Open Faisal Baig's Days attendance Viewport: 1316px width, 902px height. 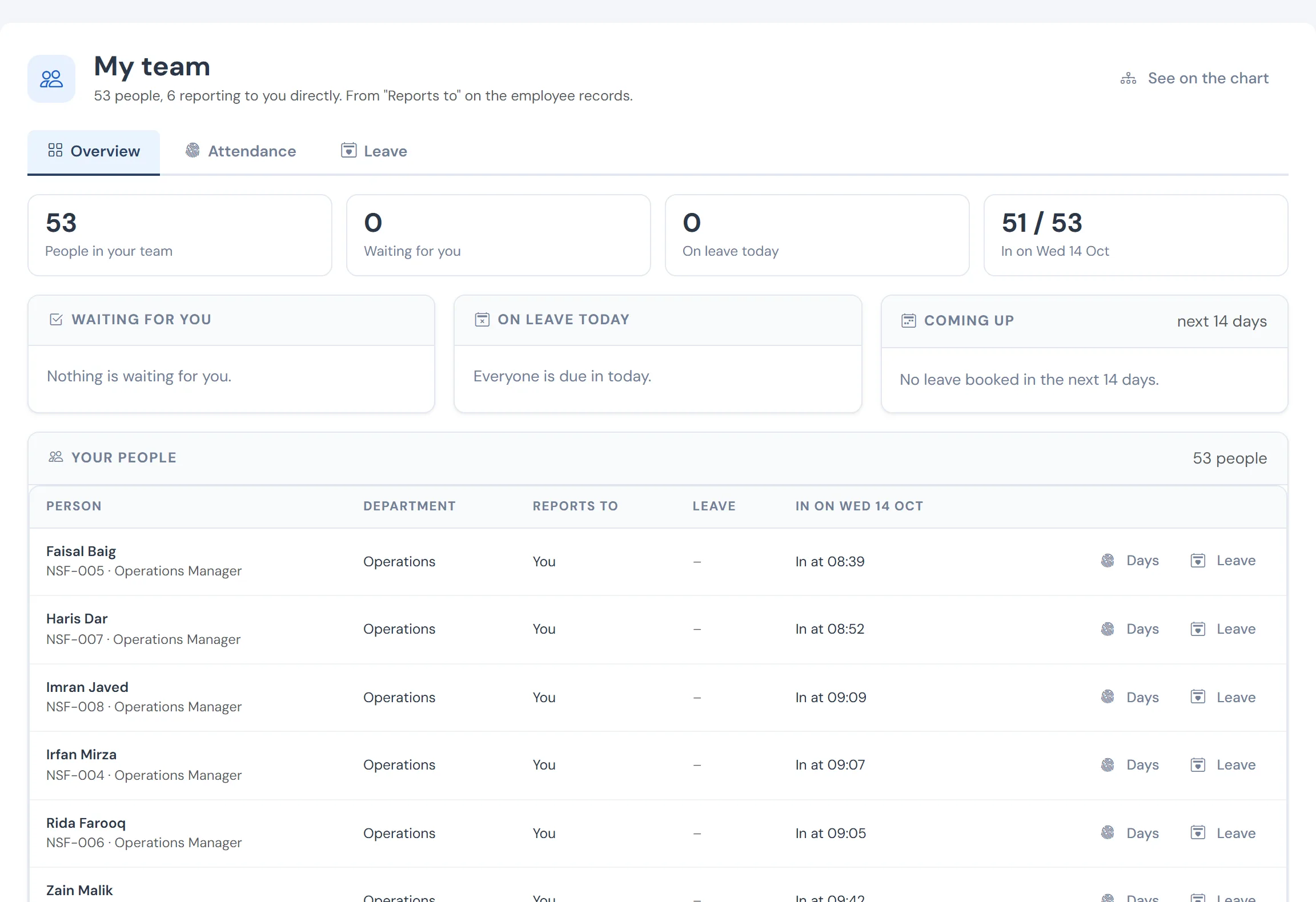click(x=1130, y=561)
